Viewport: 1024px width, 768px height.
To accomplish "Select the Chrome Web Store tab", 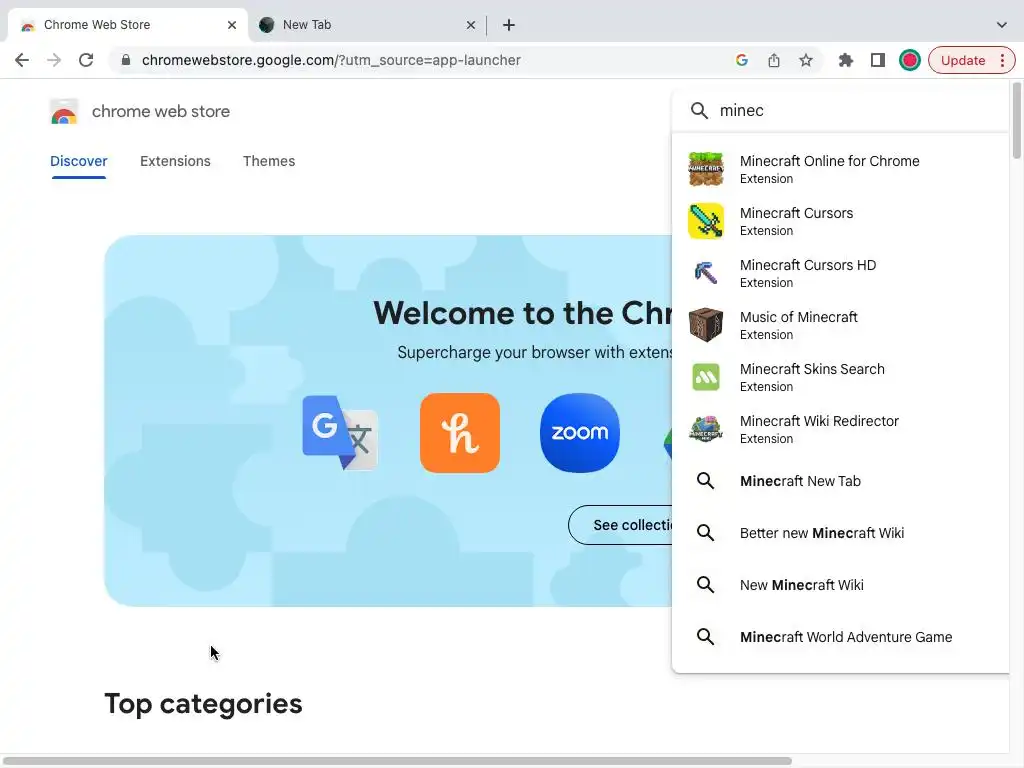I will click(x=128, y=25).
